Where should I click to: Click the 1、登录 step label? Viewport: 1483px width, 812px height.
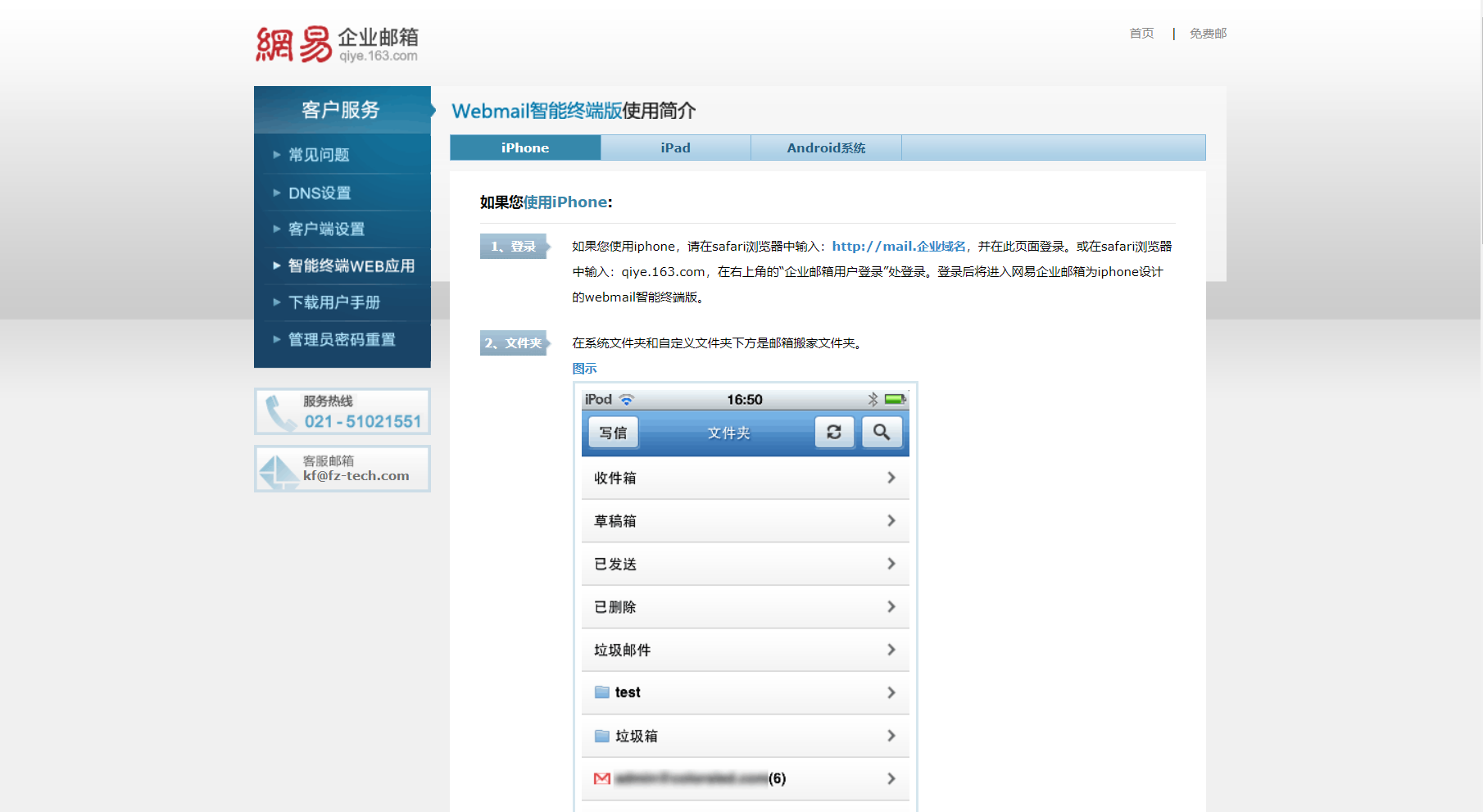514,247
